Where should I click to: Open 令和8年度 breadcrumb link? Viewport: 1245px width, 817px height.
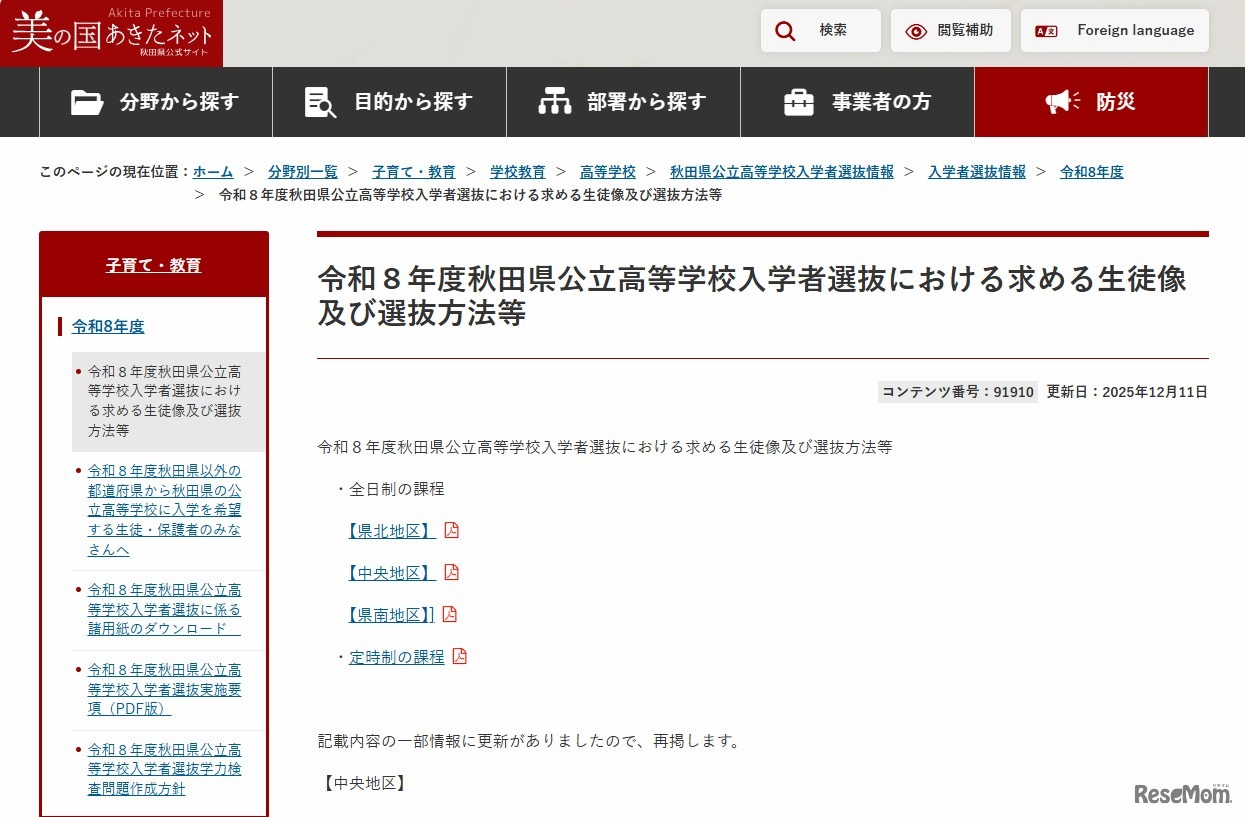tap(1092, 172)
